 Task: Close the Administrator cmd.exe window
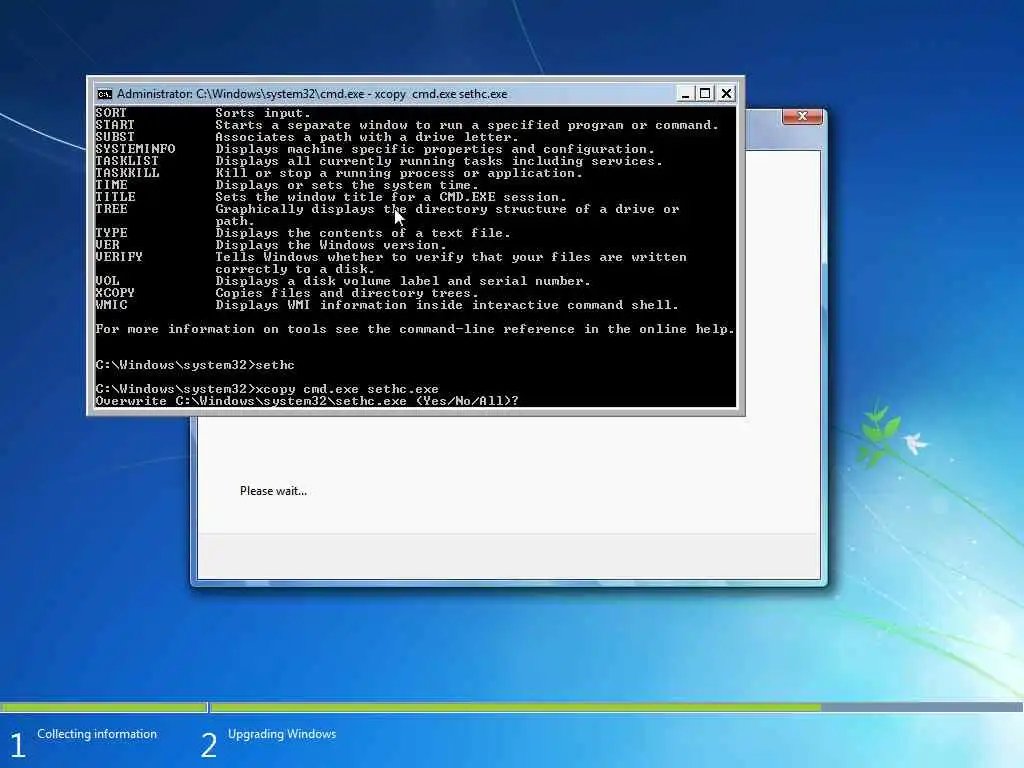pos(726,93)
